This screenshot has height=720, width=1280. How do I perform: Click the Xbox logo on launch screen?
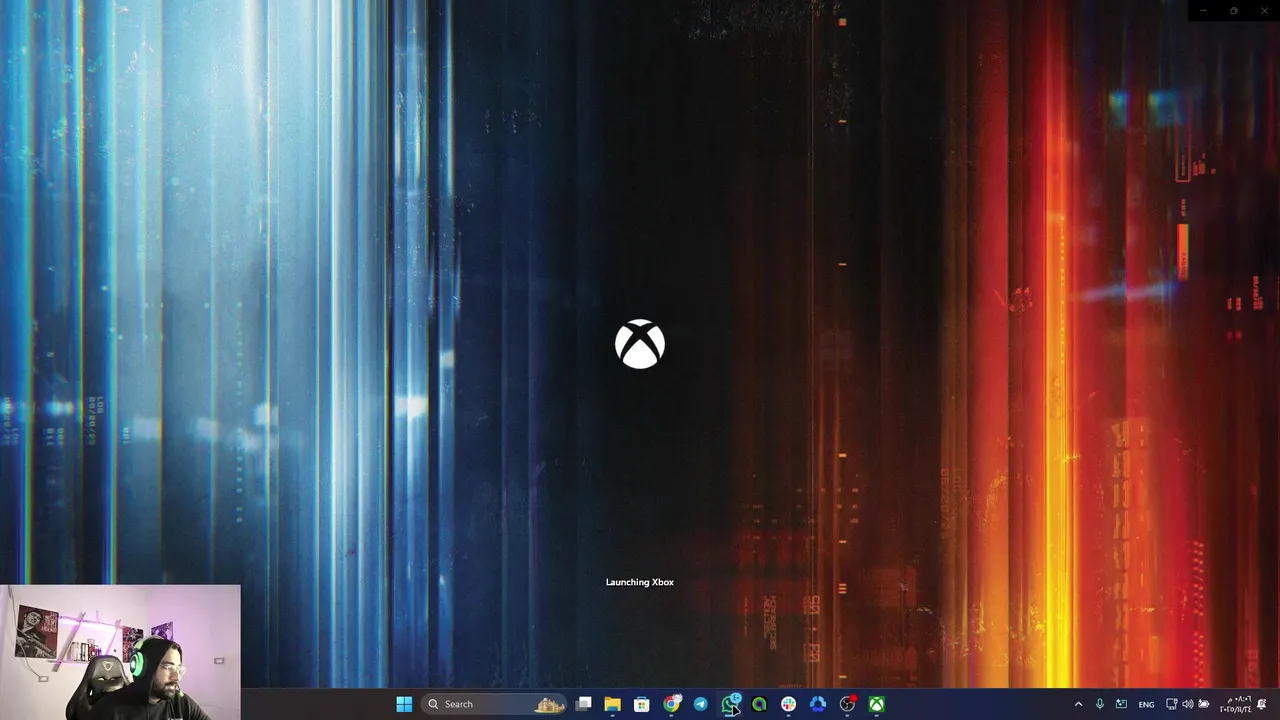640,344
